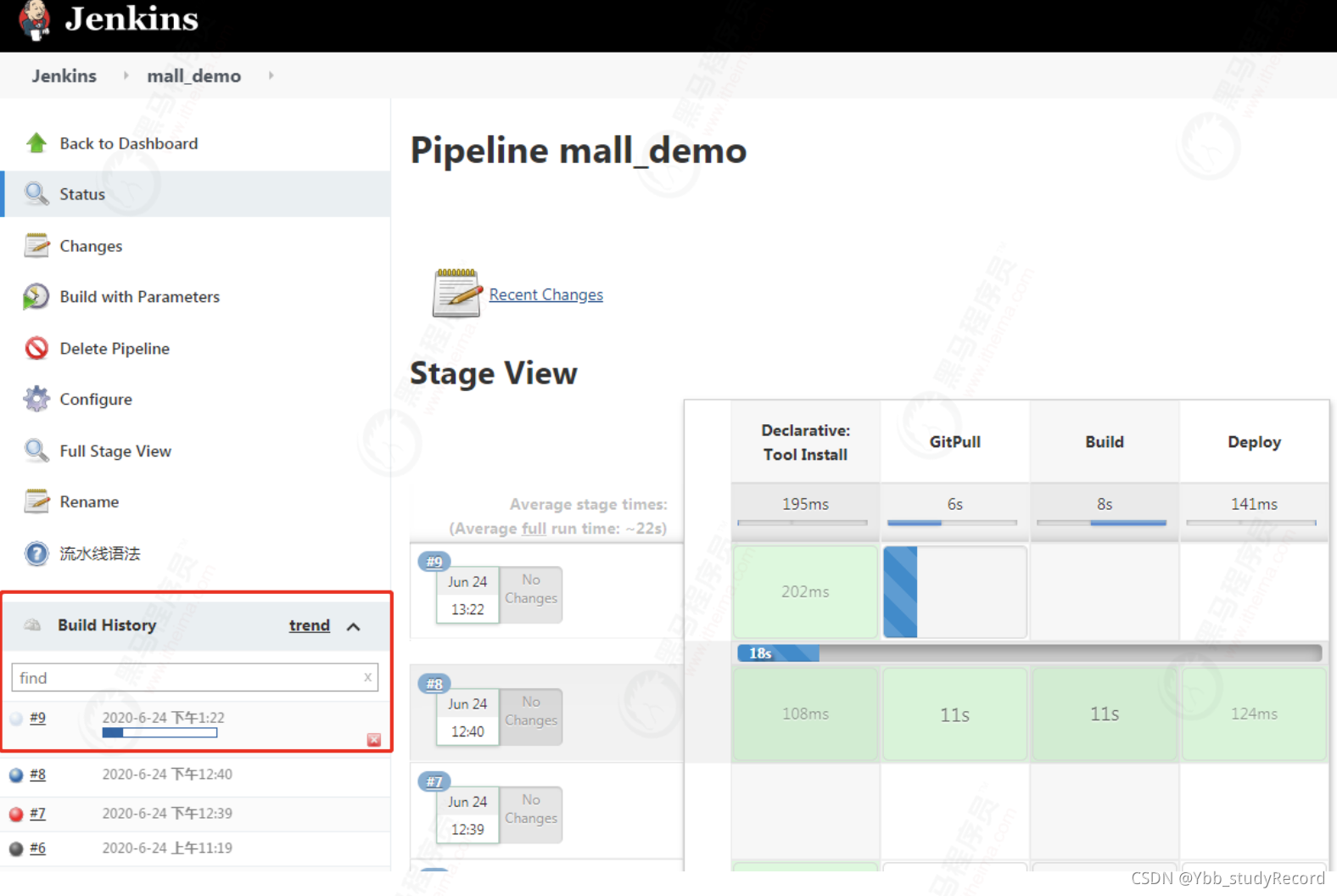Viewport: 1337px width, 896px height.
Task: Click the 11s GitPull cell of build #8
Action: pos(954,714)
